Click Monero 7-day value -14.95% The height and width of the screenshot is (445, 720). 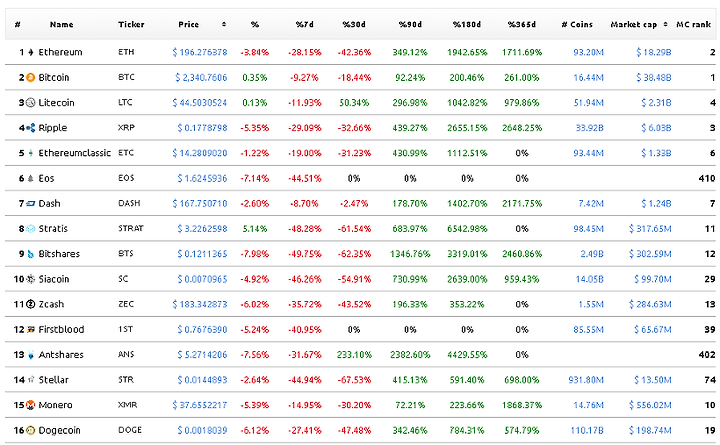[304, 405]
